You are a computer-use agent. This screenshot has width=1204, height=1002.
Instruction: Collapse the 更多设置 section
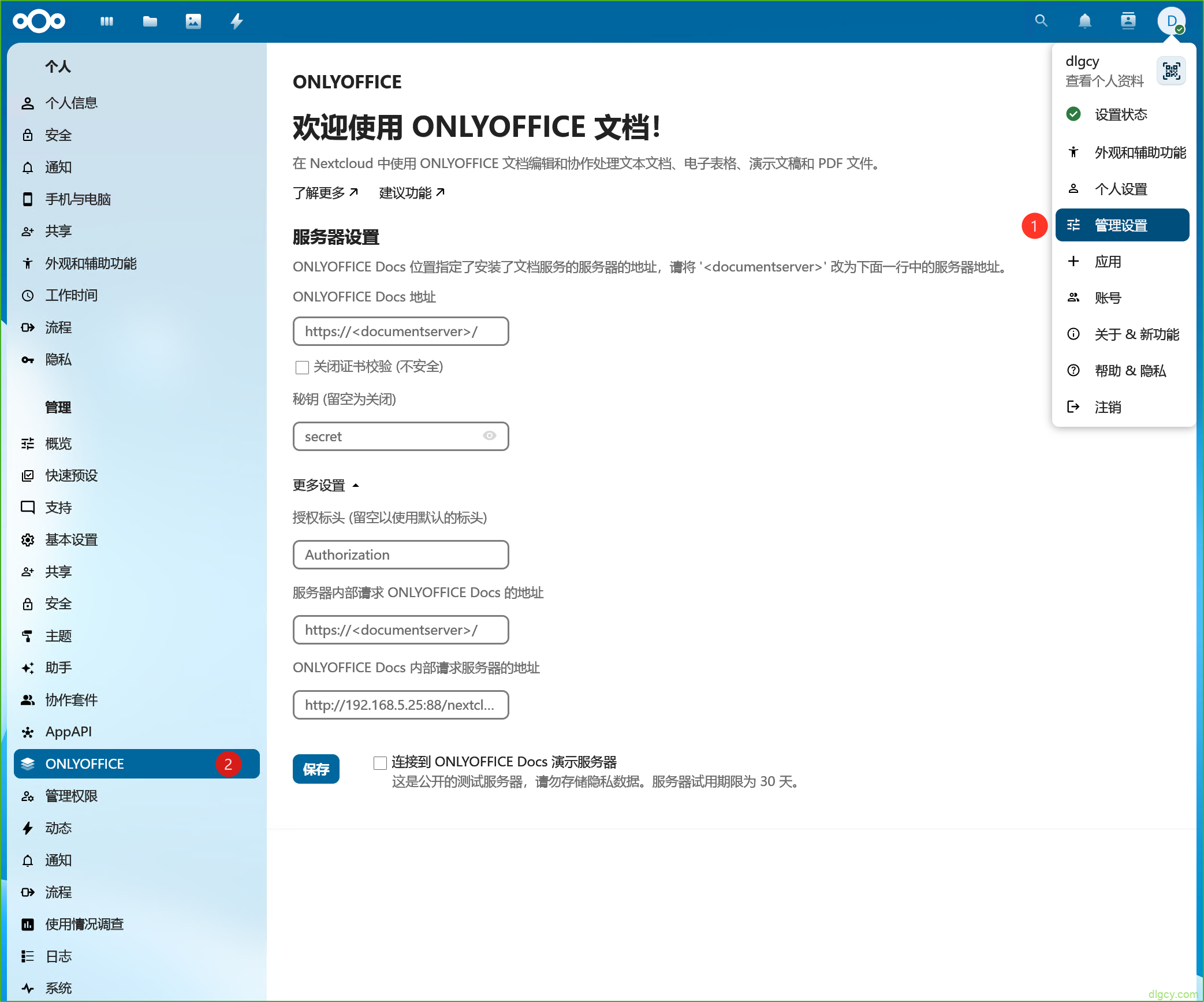tap(326, 485)
